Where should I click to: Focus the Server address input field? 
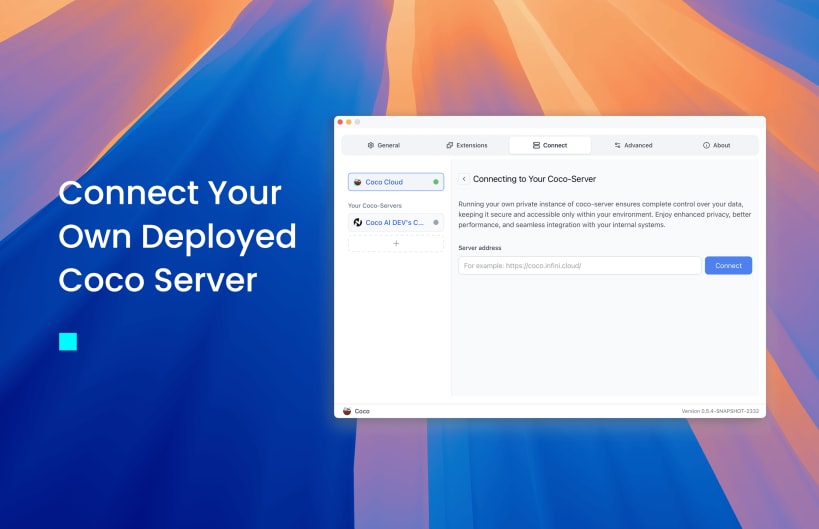coord(580,265)
